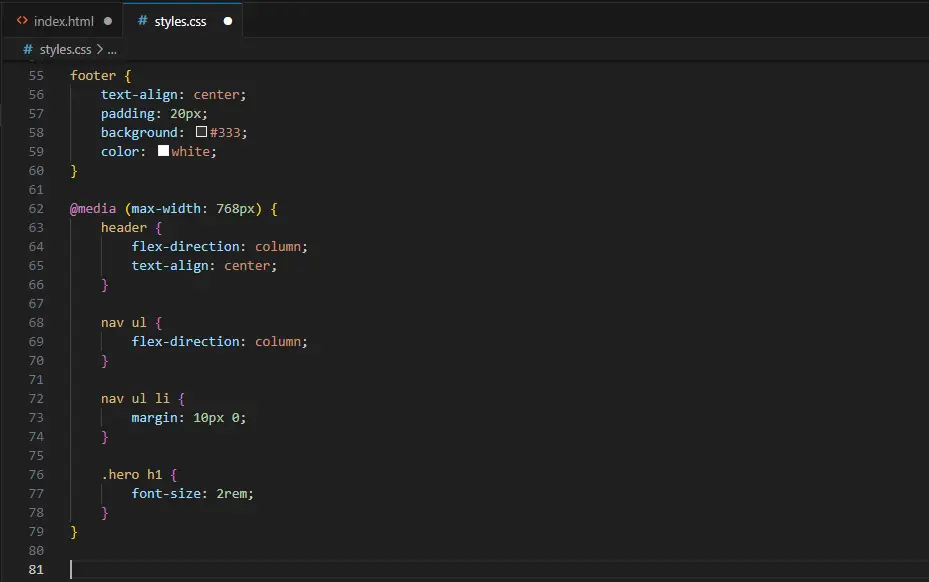Click line number 55 in the gutter
Viewport: 929px width, 582px height.
[x=37, y=75]
